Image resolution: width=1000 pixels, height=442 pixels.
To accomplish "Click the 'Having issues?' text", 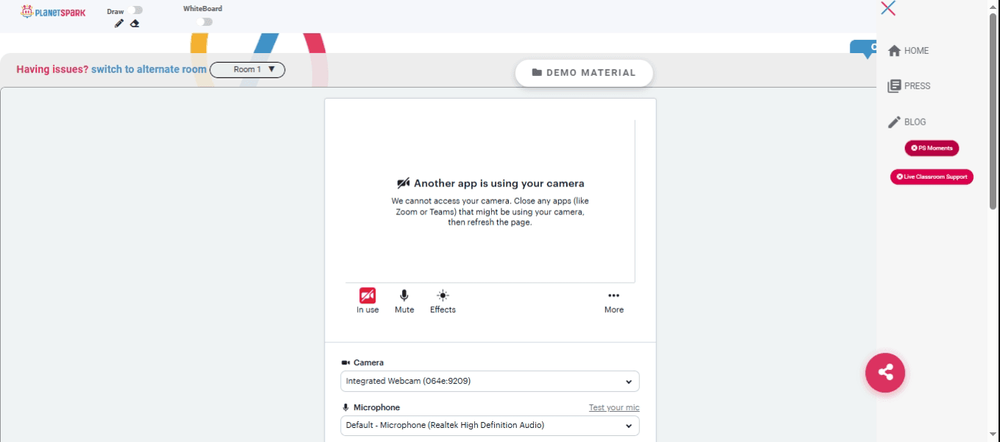I will tap(52, 70).
